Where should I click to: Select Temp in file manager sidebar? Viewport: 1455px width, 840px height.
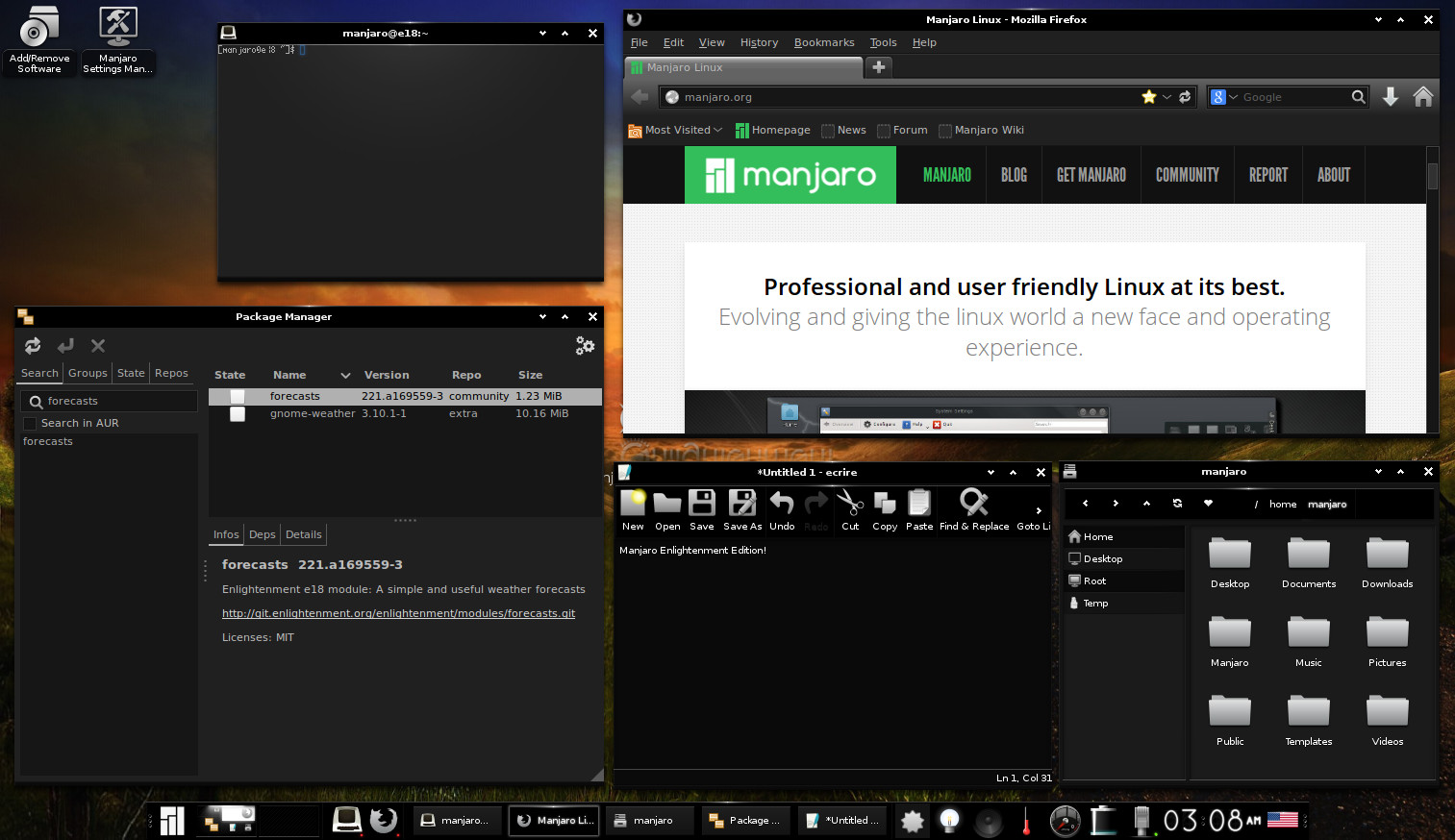[x=1124, y=603]
